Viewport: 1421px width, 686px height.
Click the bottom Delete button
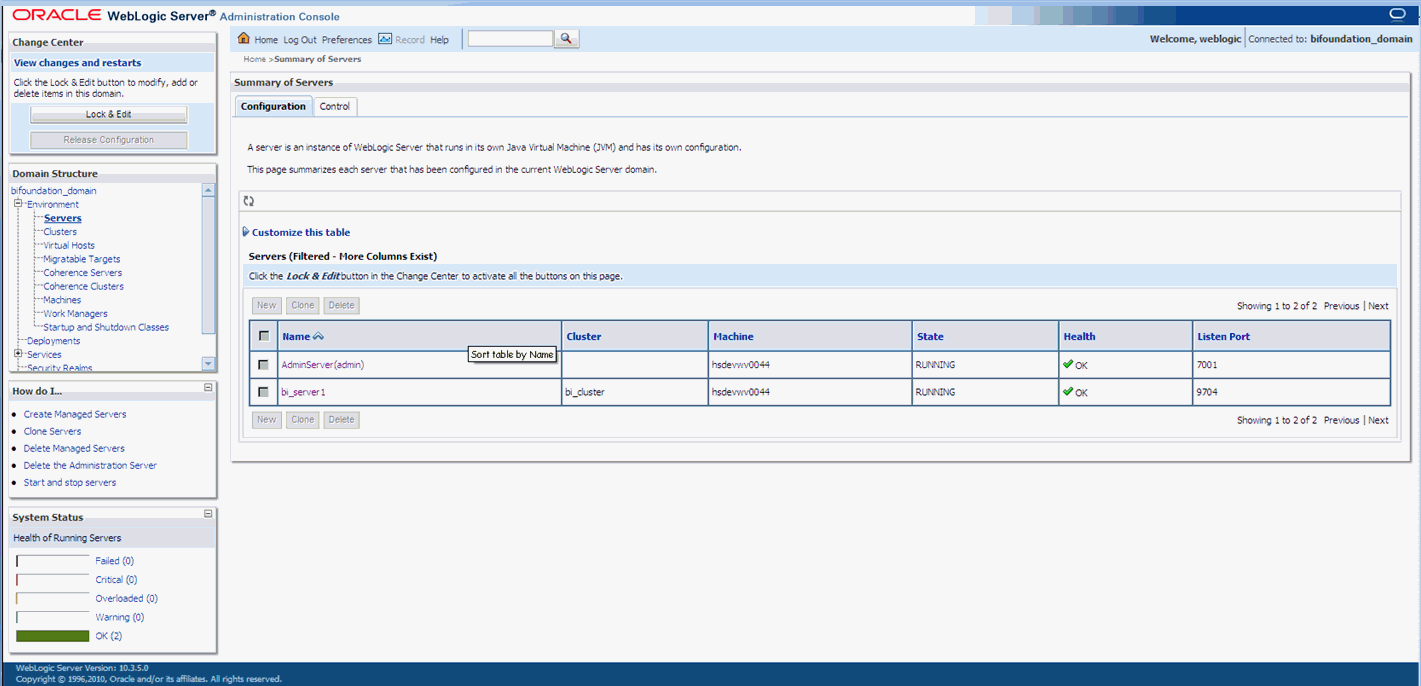[341, 419]
